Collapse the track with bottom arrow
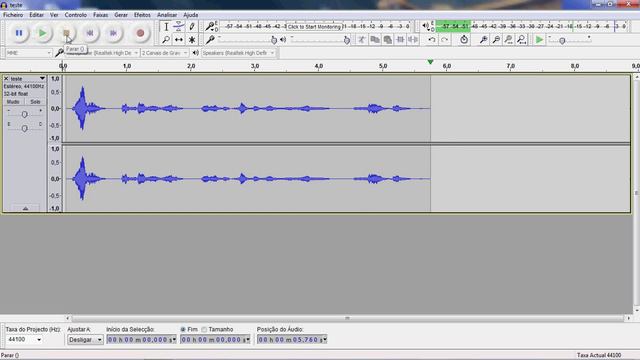640x360 pixels. pyautogui.click(x=25, y=208)
